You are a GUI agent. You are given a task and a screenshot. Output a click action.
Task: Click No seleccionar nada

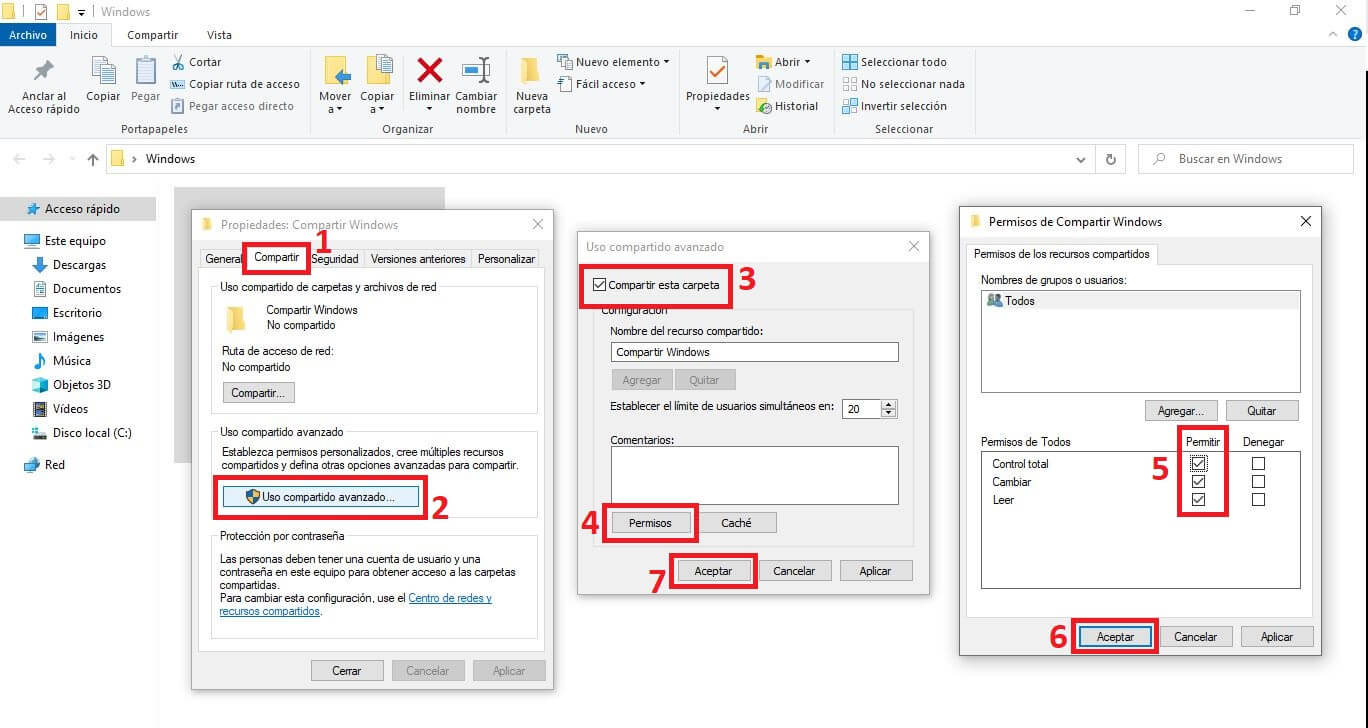(903, 84)
